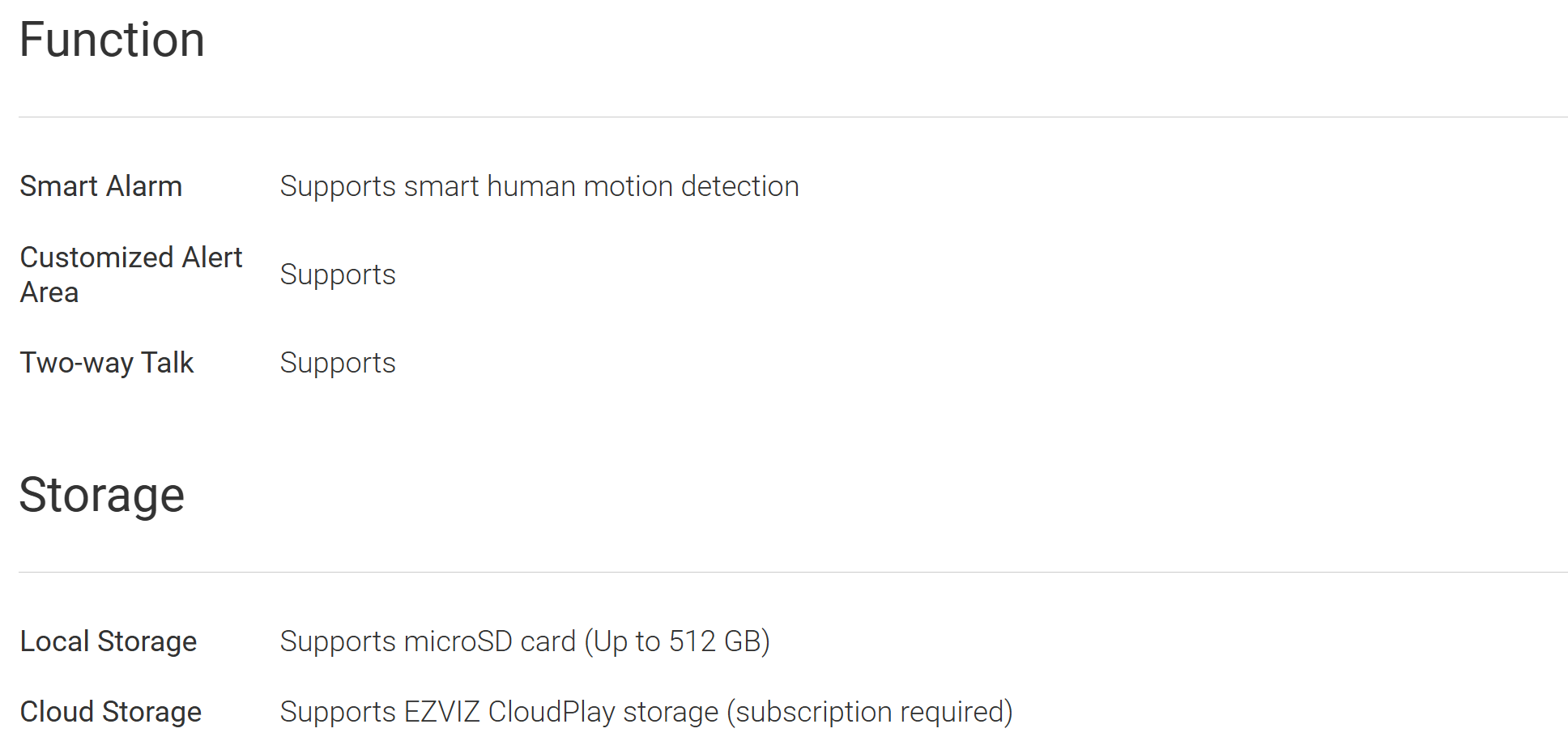This screenshot has width=1568, height=754.
Task: Select the Smart Alarm label
Action: pos(101,186)
